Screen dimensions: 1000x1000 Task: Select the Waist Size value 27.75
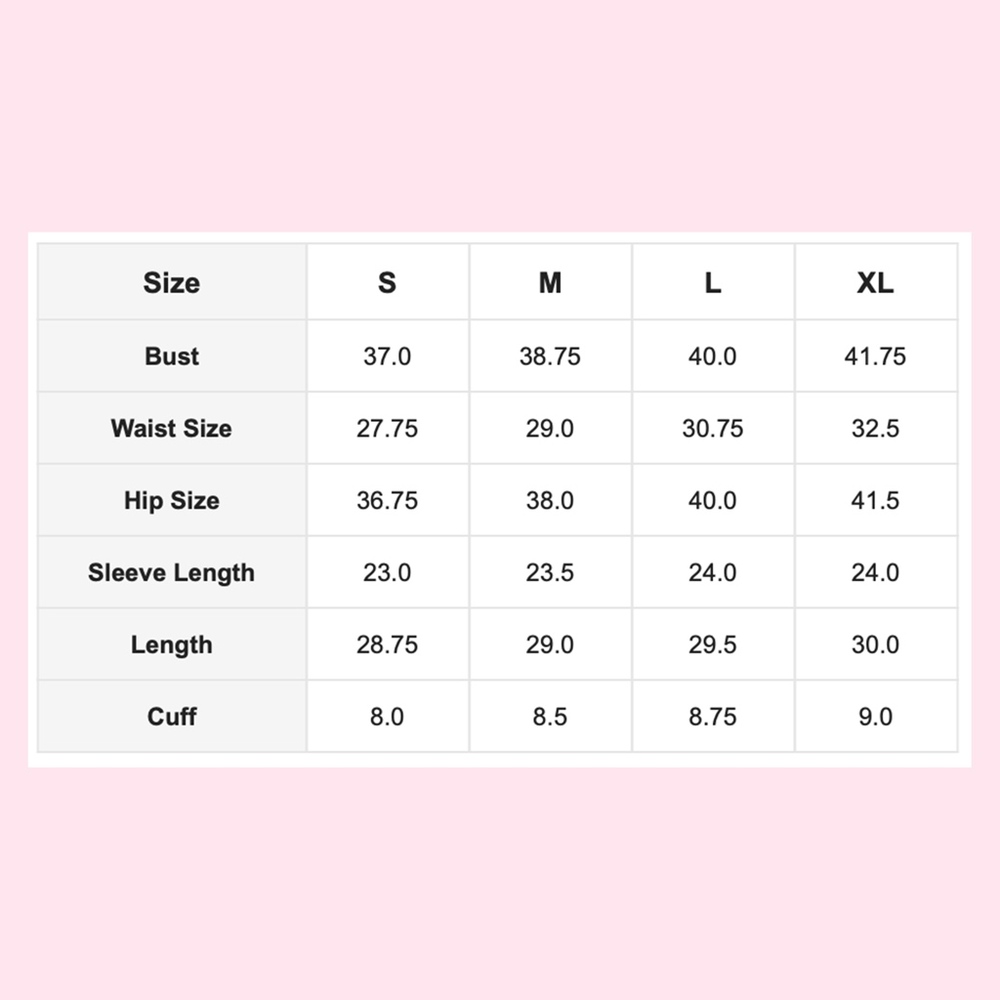click(387, 428)
